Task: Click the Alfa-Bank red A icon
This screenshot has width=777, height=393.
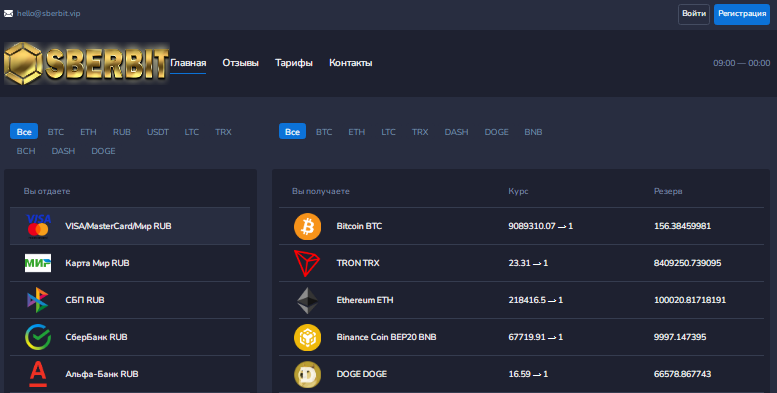Action: (x=38, y=374)
